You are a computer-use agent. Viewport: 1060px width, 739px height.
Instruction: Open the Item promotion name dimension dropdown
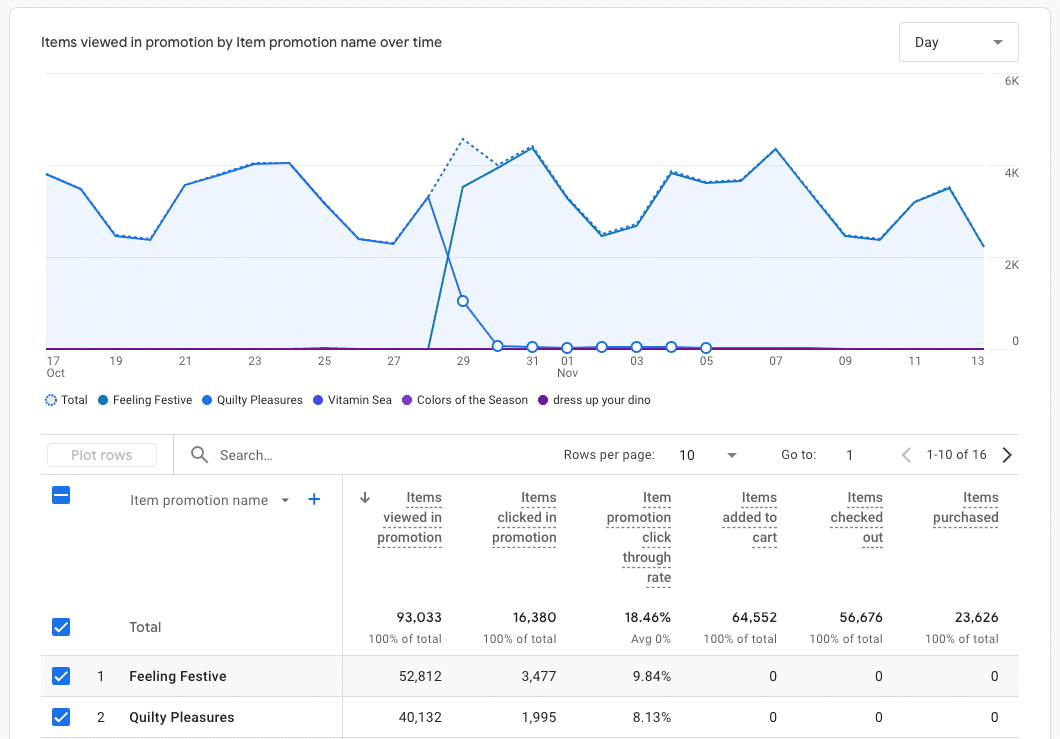click(x=284, y=500)
